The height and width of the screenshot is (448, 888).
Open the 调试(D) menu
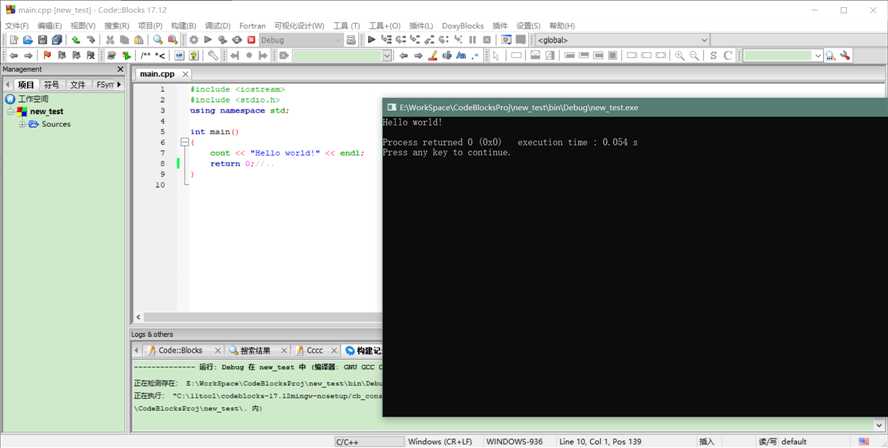point(217,25)
